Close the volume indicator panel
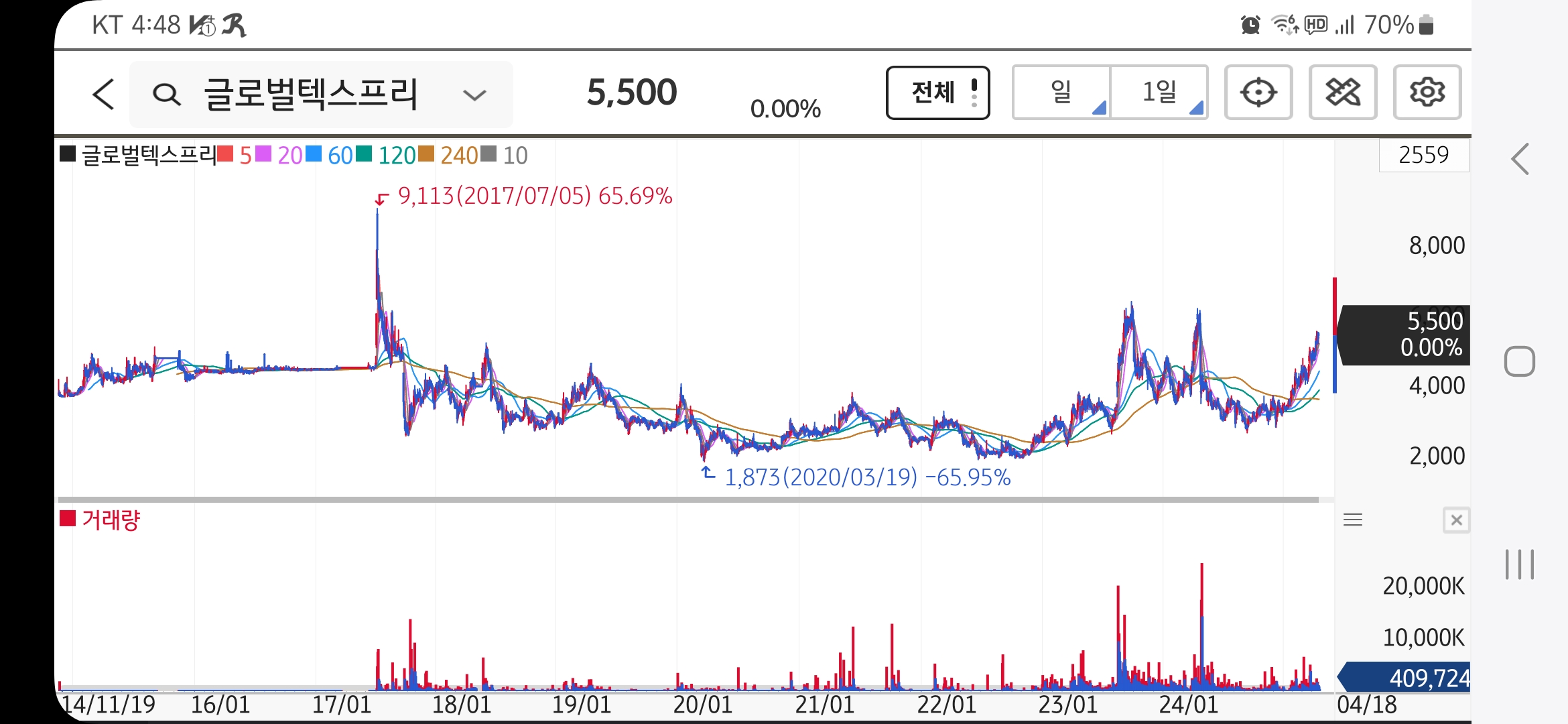This screenshot has height=724, width=1568. click(x=1456, y=520)
